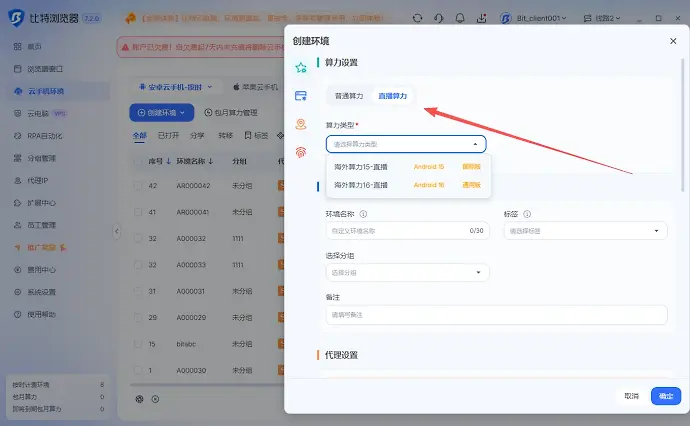The image size is (690, 426).
Task: Tick the checkbox for row A000032
Action: [x=138, y=239]
